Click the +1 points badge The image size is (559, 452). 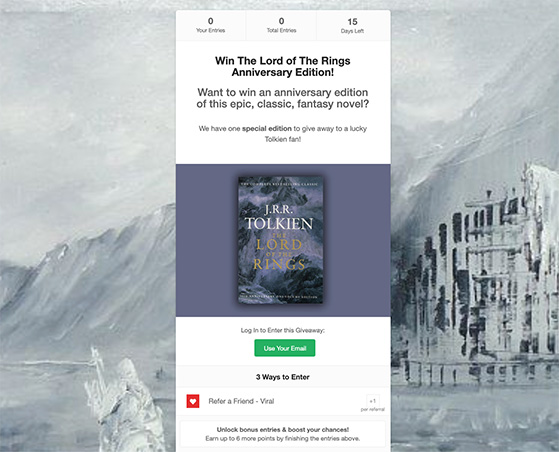373,401
